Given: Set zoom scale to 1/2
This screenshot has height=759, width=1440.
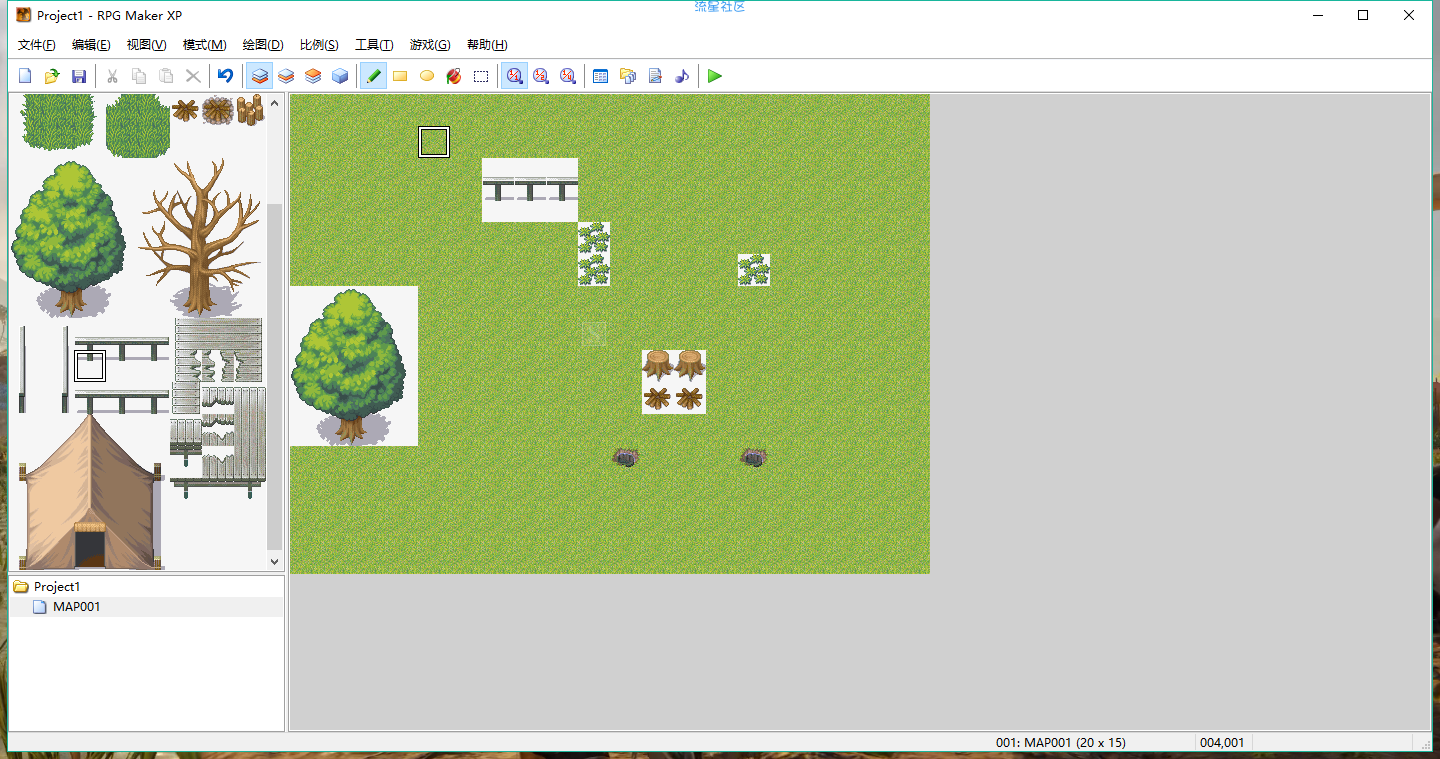Looking at the screenshot, I should [x=541, y=76].
